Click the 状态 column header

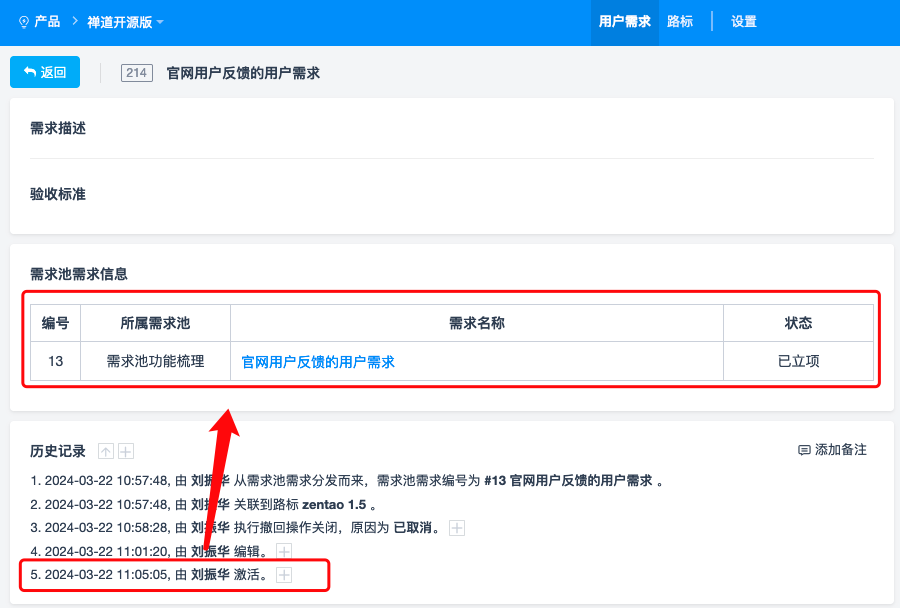(x=798, y=323)
